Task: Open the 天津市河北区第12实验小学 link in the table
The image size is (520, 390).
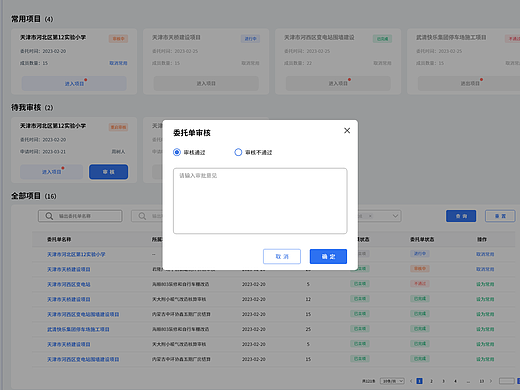Action: point(76,254)
